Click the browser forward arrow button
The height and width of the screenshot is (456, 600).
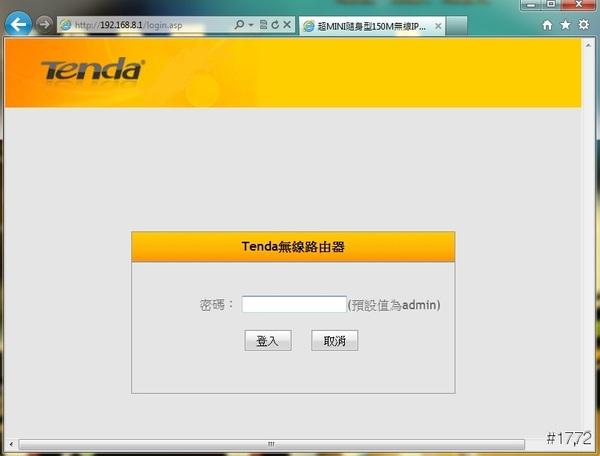click(x=44, y=24)
